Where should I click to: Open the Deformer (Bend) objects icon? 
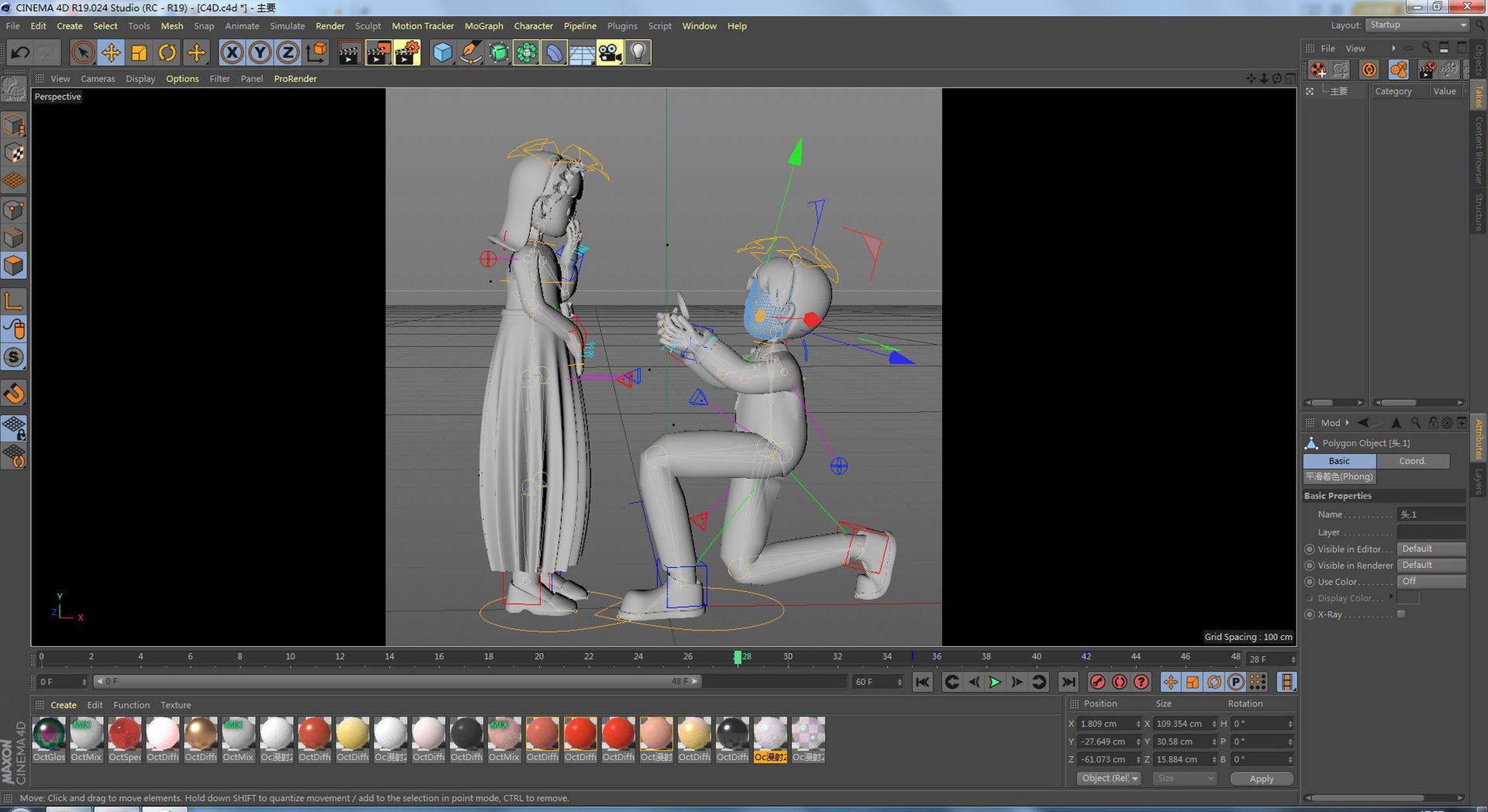click(554, 53)
